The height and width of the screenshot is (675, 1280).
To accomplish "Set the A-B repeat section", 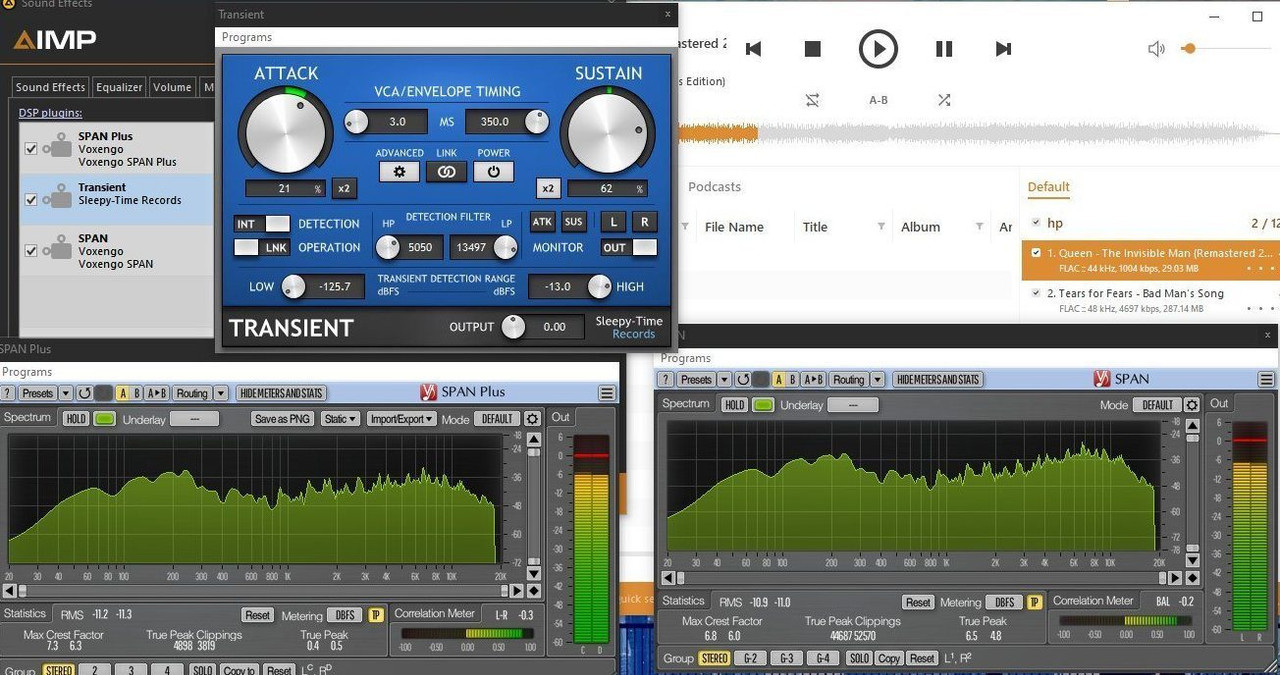I will [x=878, y=100].
